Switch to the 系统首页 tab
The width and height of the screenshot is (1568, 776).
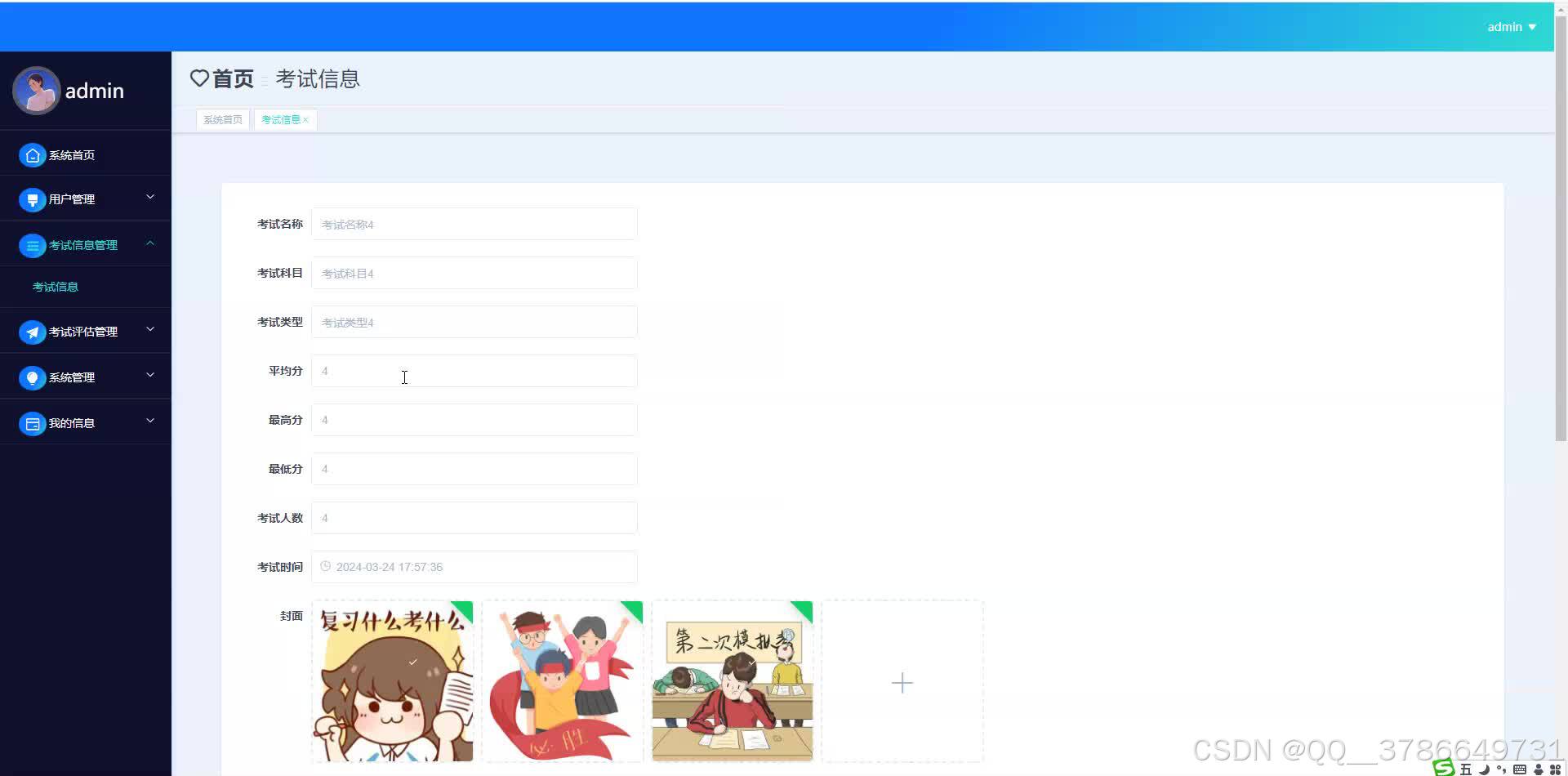click(223, 120)
